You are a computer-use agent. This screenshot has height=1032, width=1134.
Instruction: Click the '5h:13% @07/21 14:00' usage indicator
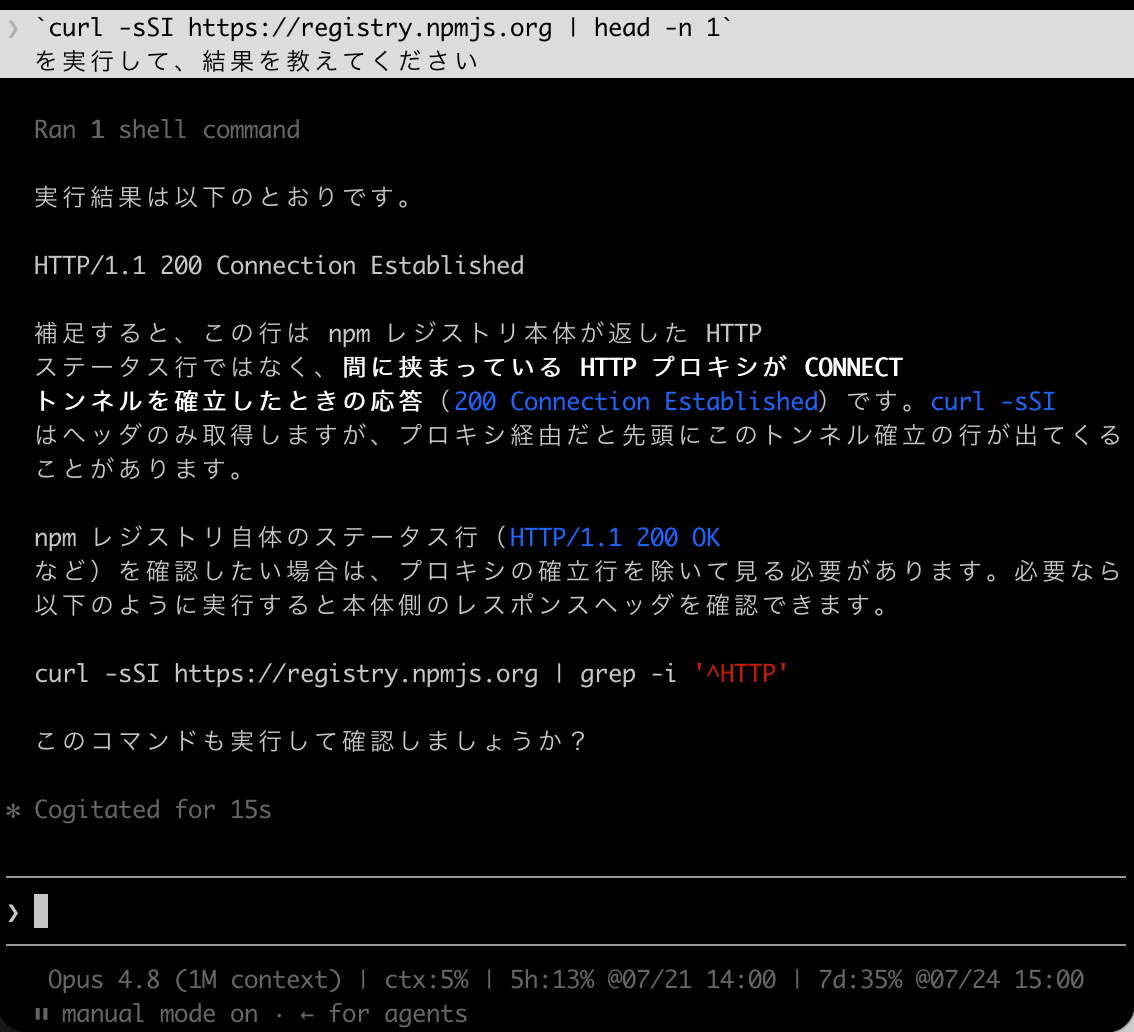click(x=642, y=980)
